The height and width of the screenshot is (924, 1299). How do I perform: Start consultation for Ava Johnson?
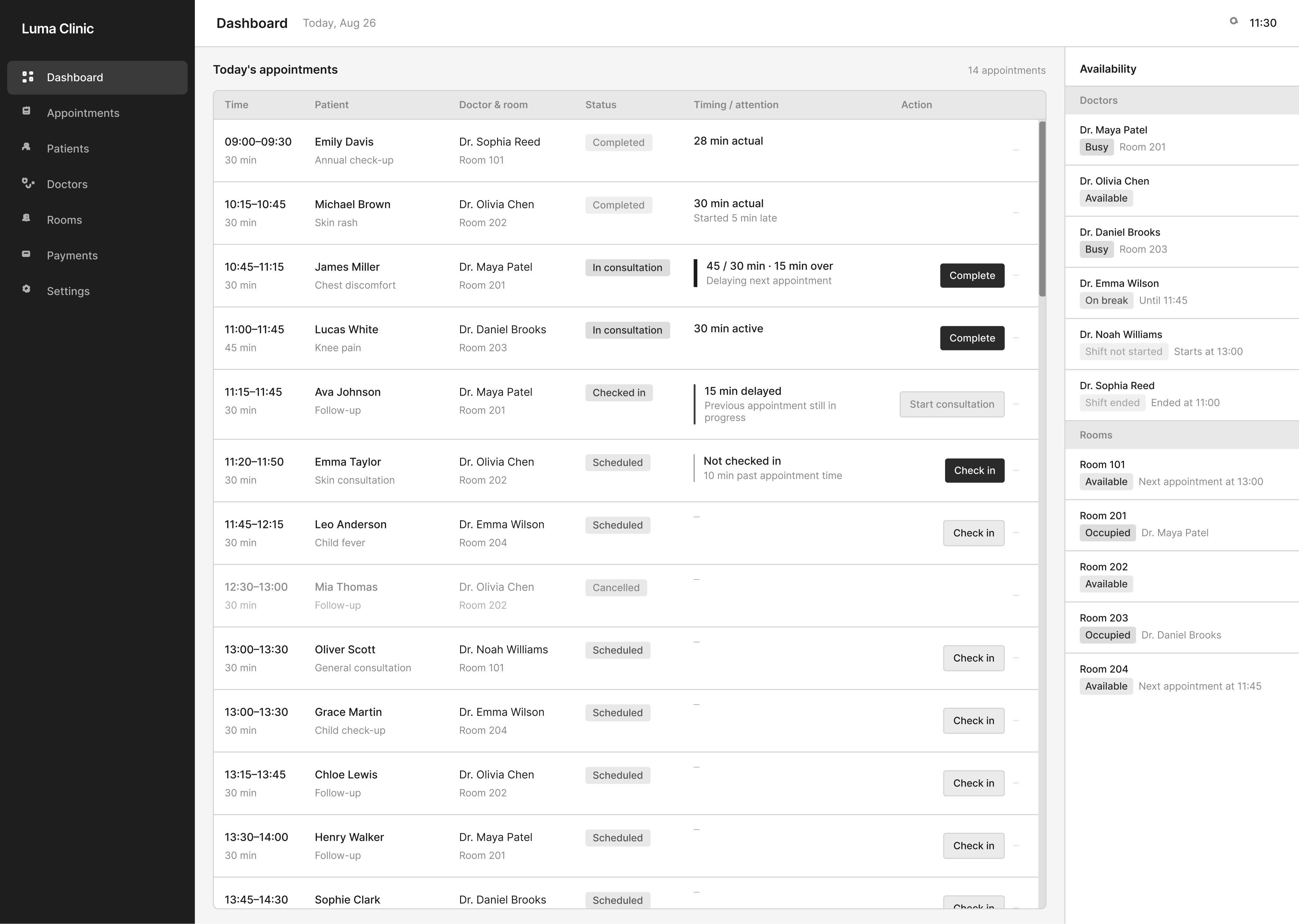click(952, 404)
